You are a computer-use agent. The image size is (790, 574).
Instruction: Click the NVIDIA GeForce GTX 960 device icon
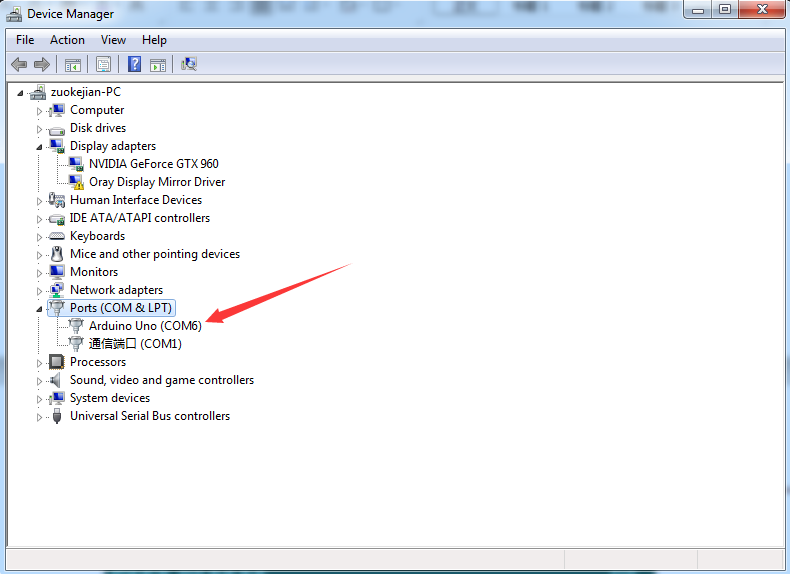(x=76, y=164)
